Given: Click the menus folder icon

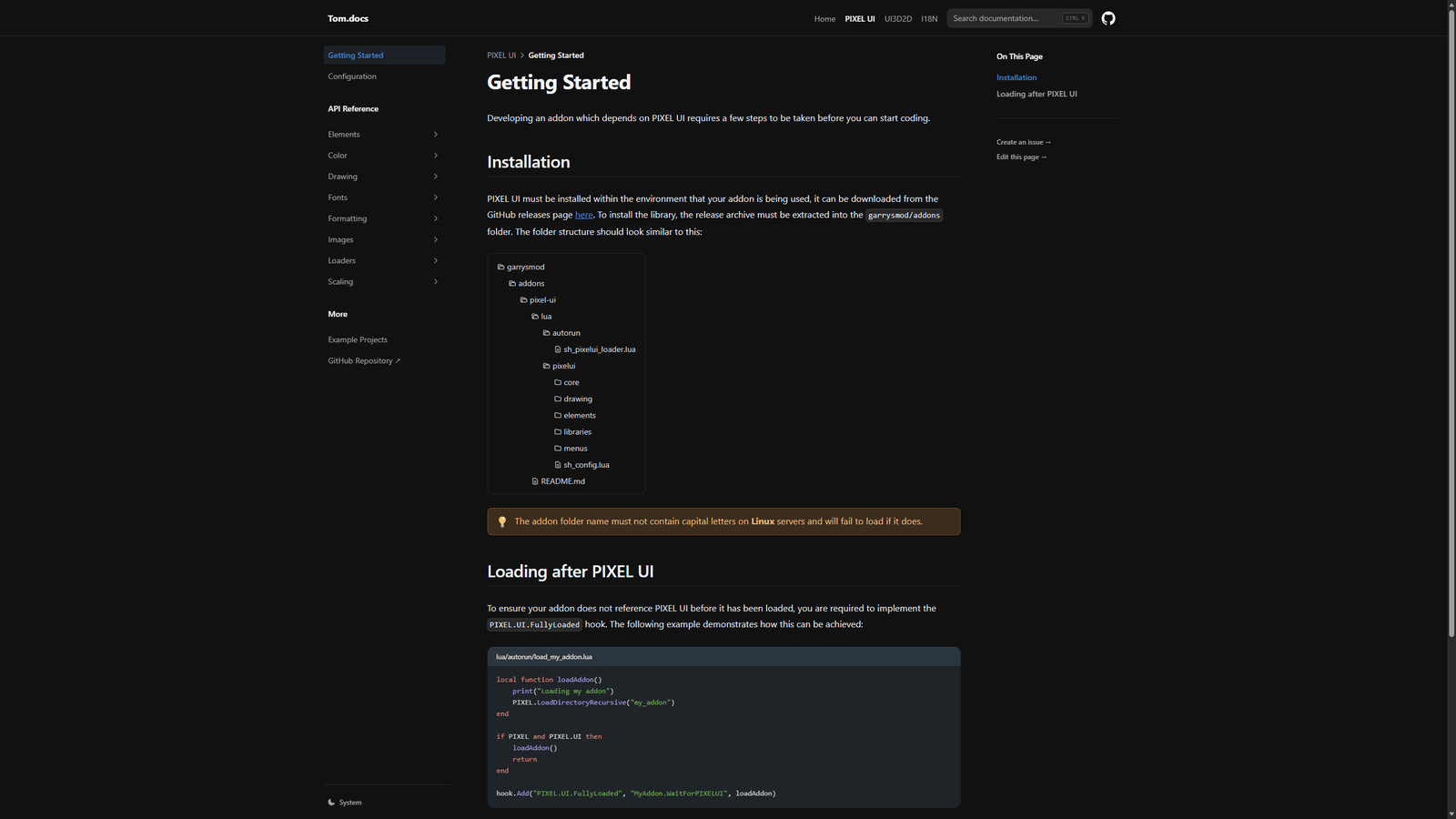Looking at the screenshot, I should 558,448.
